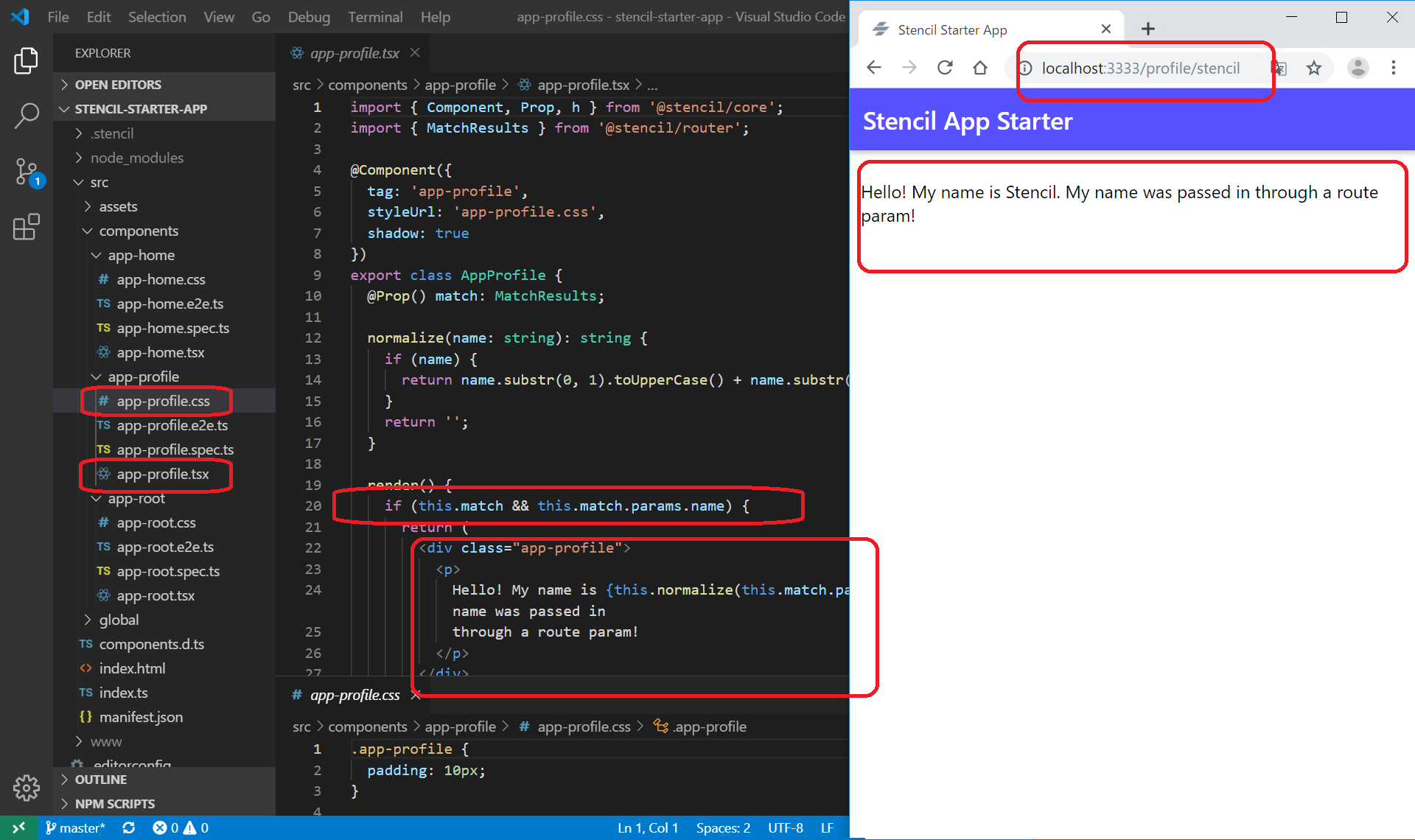Open the Manage gear icon
Image resolution: width=1415 pixels, height=840 pixels.
(27, 788)
